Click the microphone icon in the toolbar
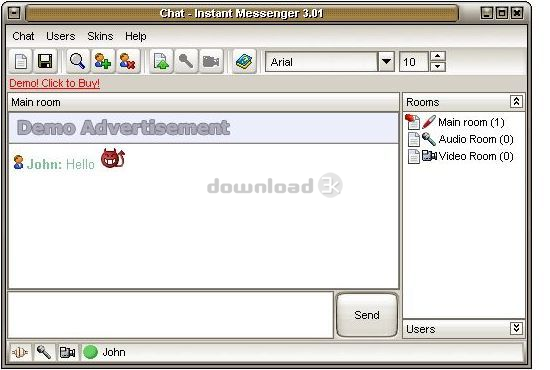This screenshot has height=370, width=550. (186, 61)
